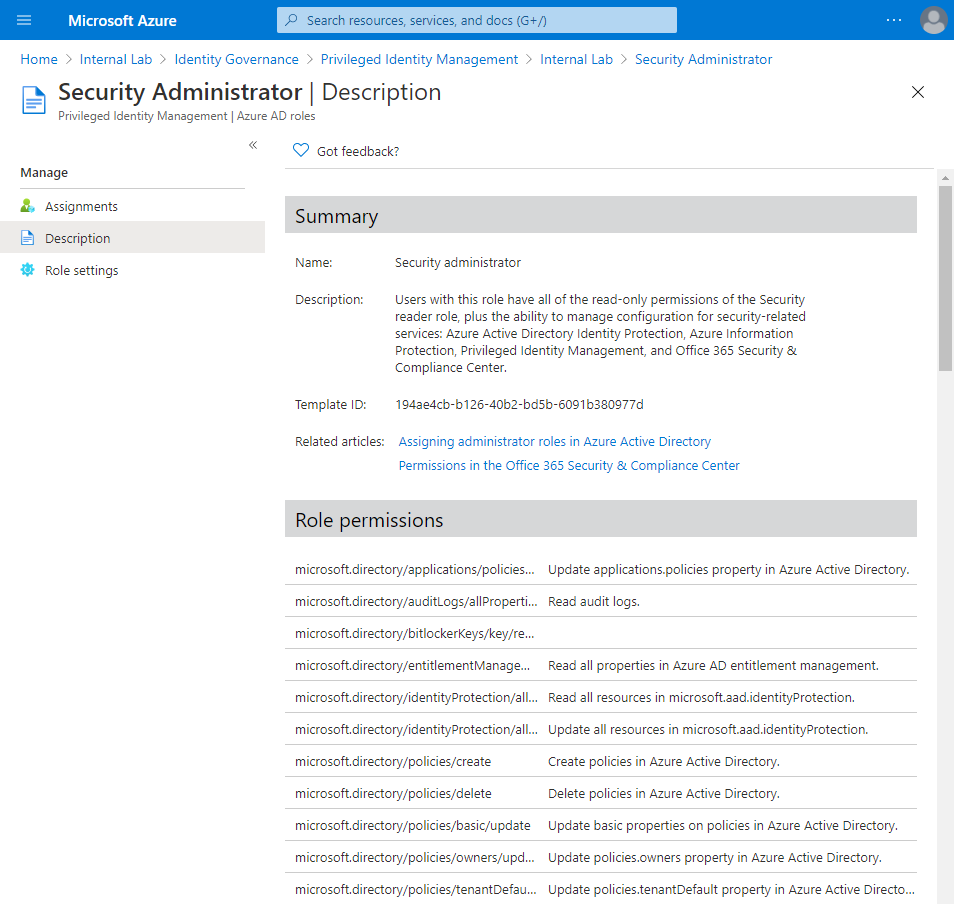Open Privileged Identity Management breadcrumb link

click(x=418, y=59)
